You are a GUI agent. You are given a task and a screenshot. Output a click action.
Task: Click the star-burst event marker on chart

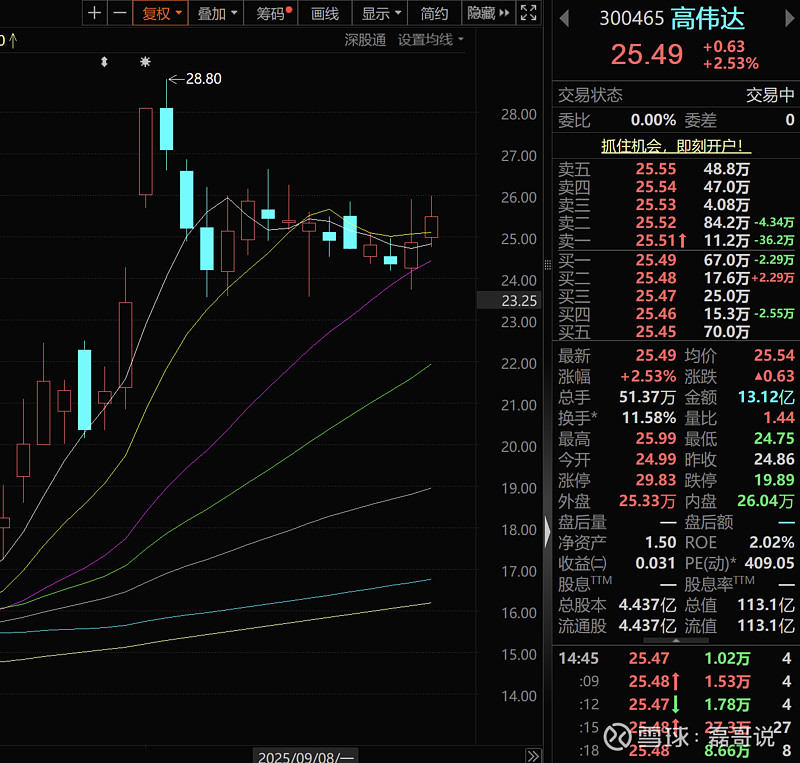click(145, 62)
